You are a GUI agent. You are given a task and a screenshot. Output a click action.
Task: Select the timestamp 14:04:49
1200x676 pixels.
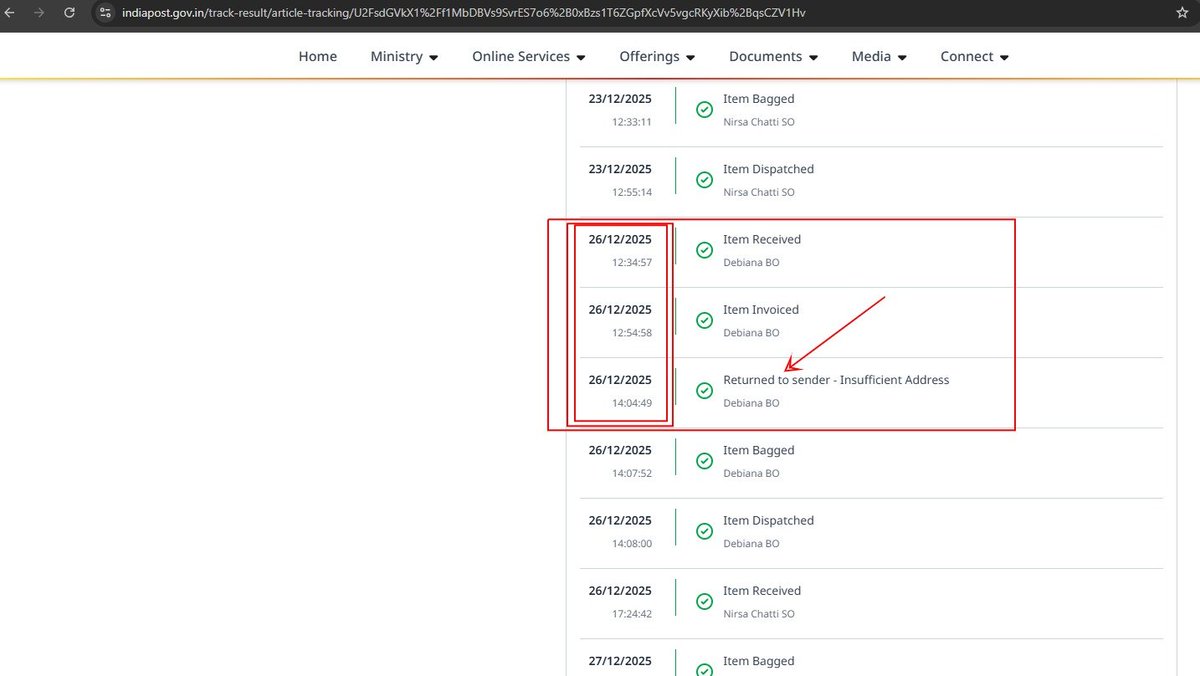click(x=632, y=403)
